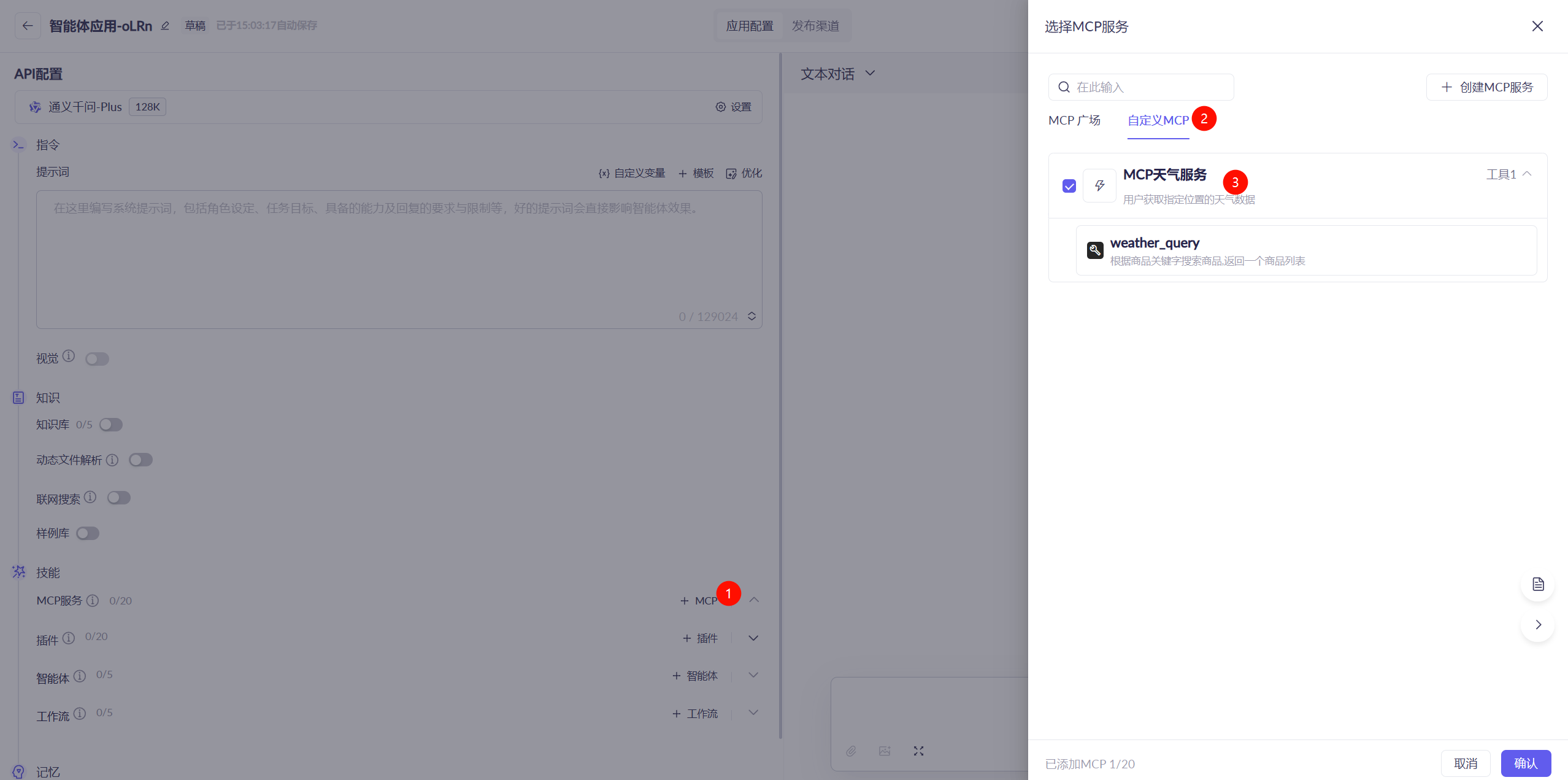
Task: Click the paperclip attachment icon
Action: pyautogui.click(x=851, y=751)
